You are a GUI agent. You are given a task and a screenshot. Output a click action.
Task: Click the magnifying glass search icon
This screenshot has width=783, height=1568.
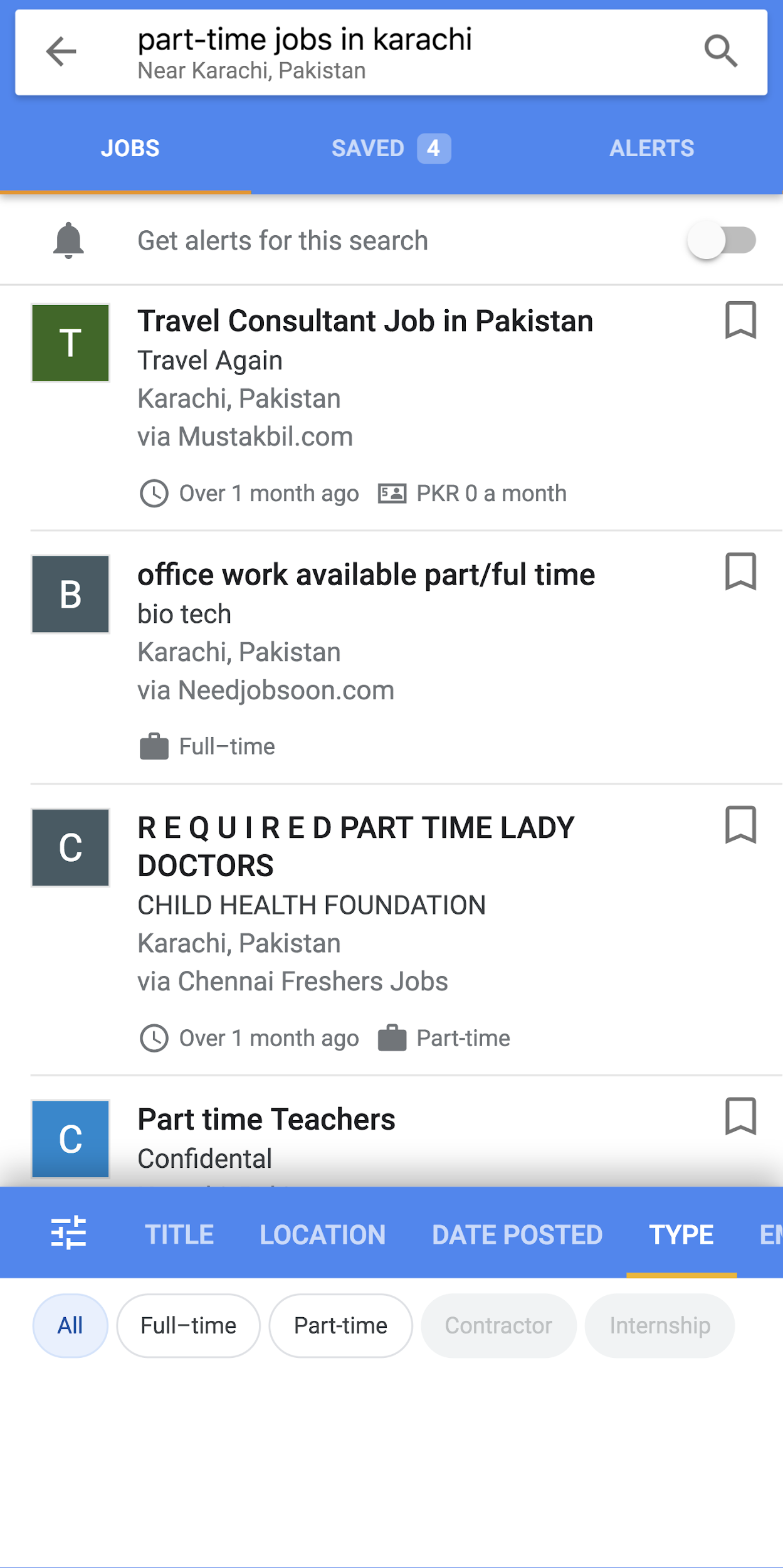(x=720, y=51)
